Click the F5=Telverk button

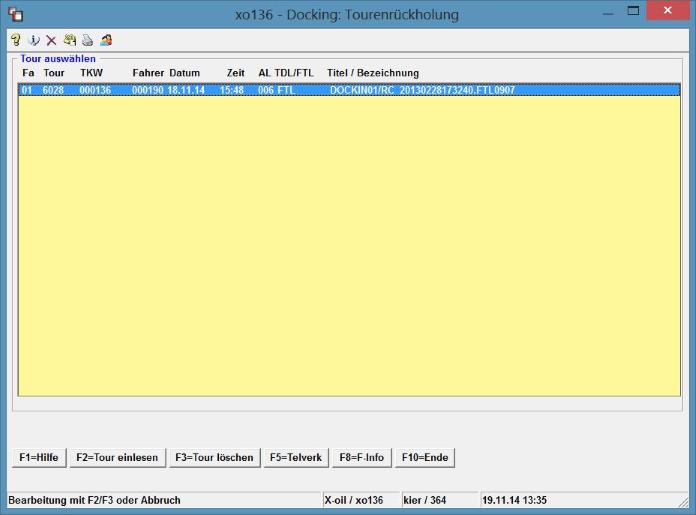296,457
